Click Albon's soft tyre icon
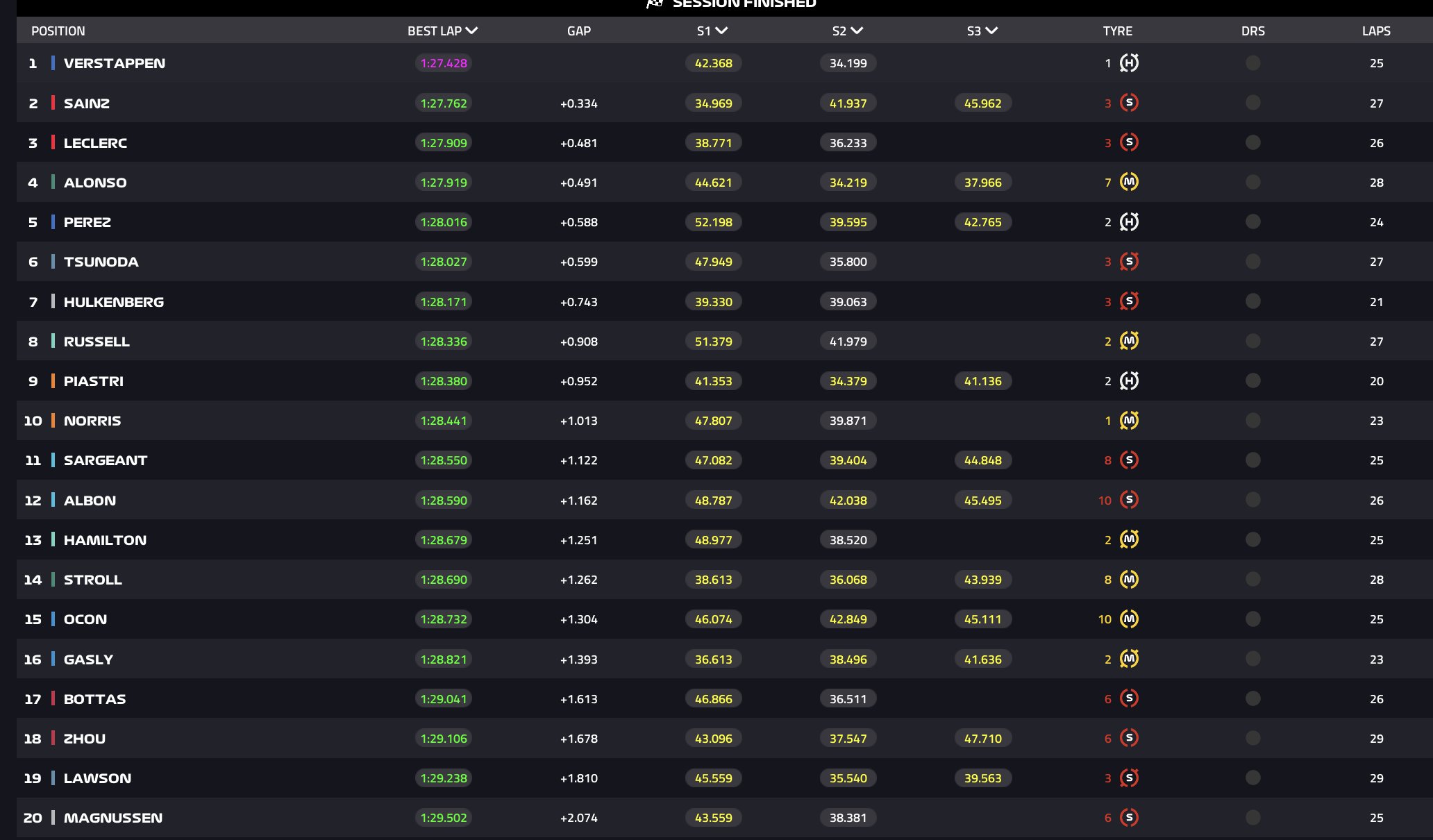This screenshot has height=840, width=1433. (1129, 500)
